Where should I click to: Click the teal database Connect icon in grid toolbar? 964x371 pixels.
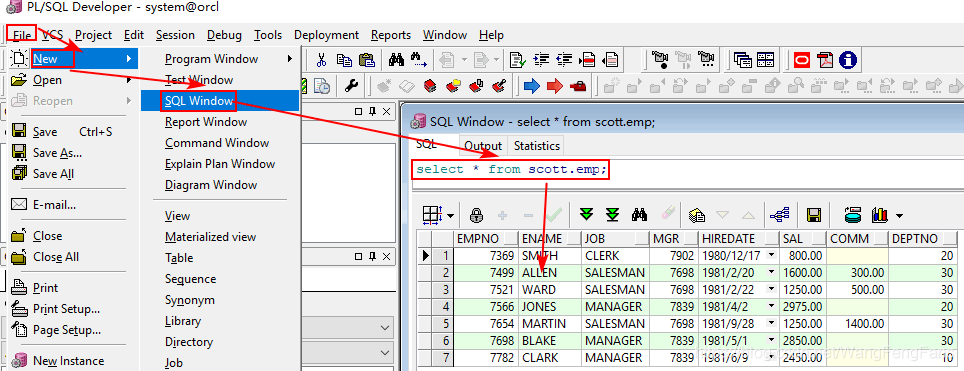coord(853,215)
